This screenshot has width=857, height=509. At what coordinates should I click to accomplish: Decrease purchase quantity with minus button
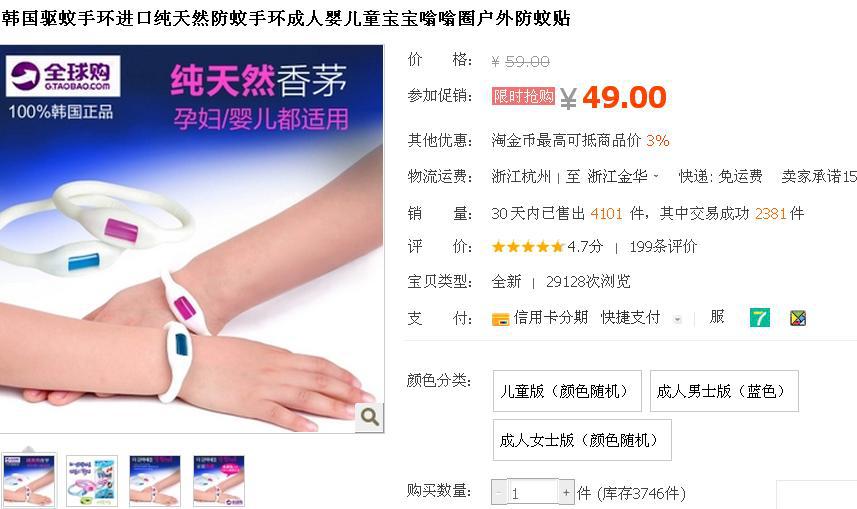(x=499, y=493)
